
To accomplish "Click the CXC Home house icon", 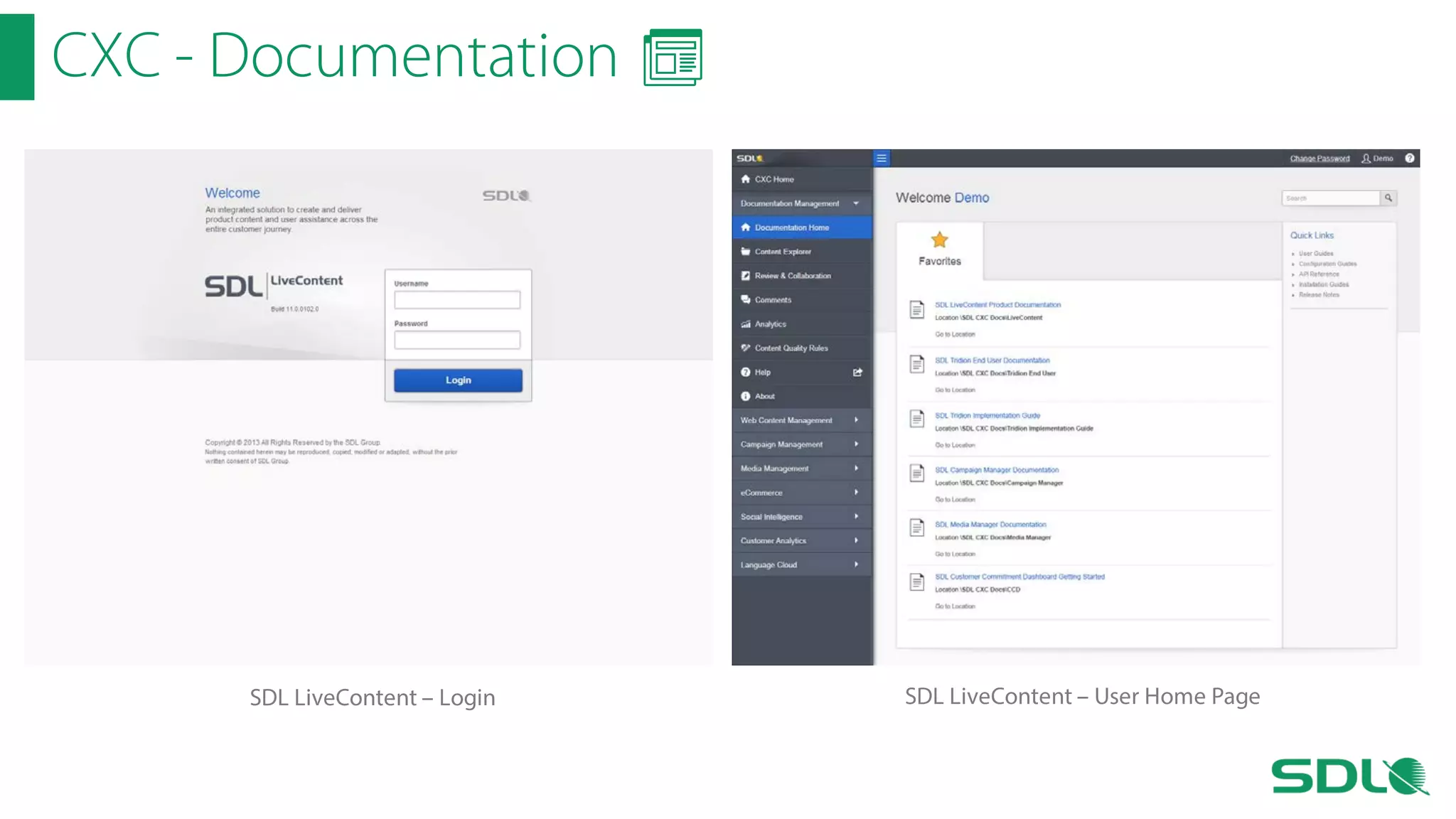I will (x=746, y=179).
